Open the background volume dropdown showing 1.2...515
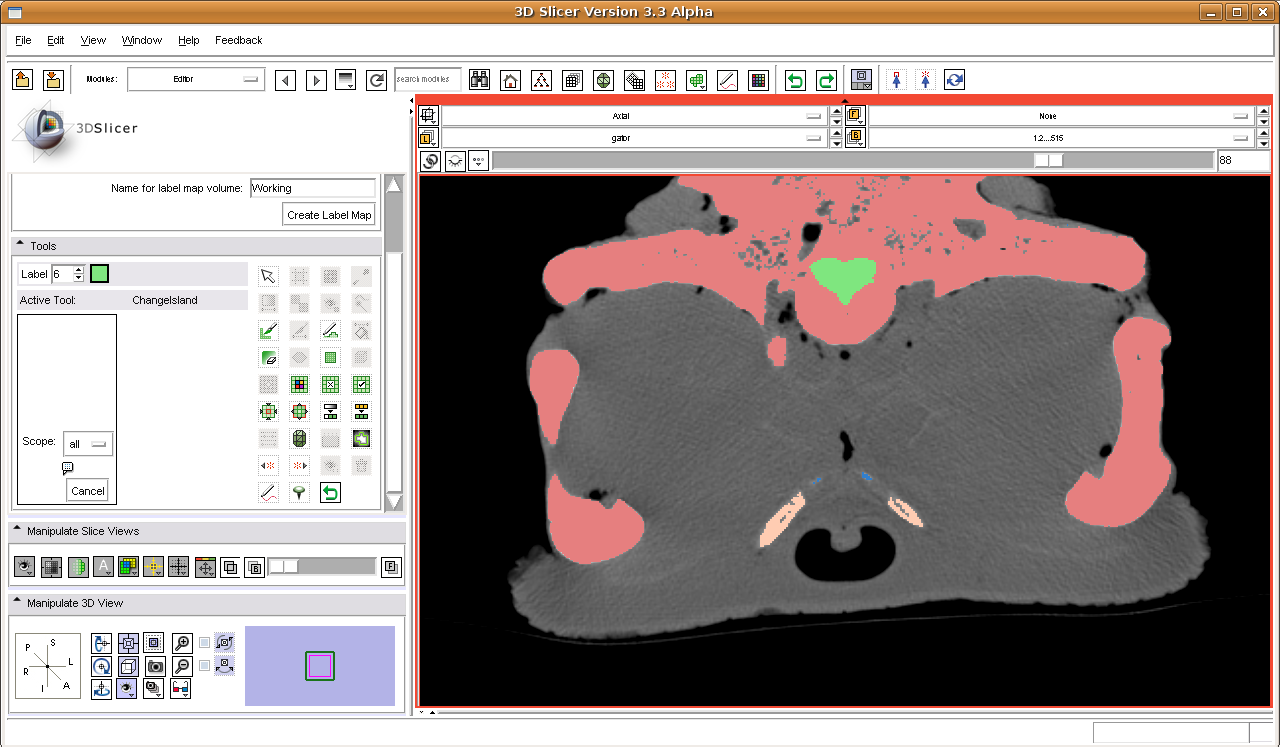Image resolution: width=1280 pixels, height=747 pixels. click(x=1060, y=138)
